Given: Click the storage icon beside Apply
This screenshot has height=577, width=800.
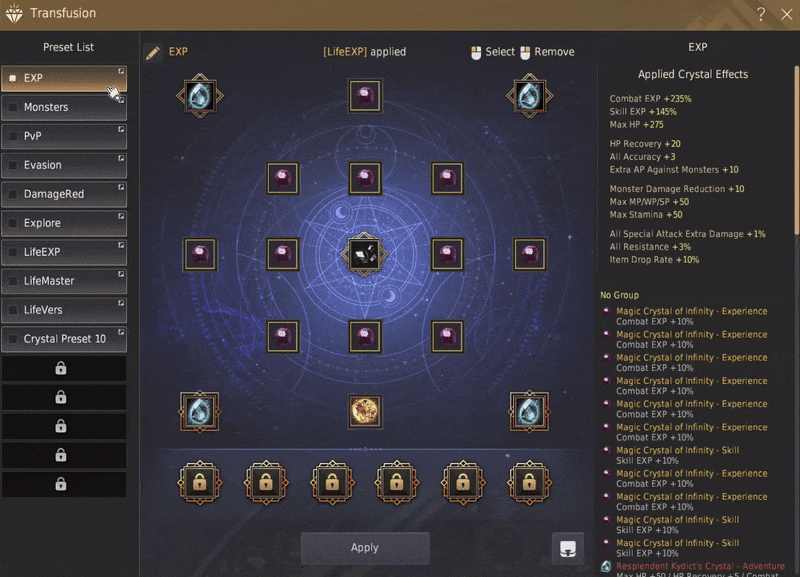Looking at the screenshot, I should tap(568, 548).
